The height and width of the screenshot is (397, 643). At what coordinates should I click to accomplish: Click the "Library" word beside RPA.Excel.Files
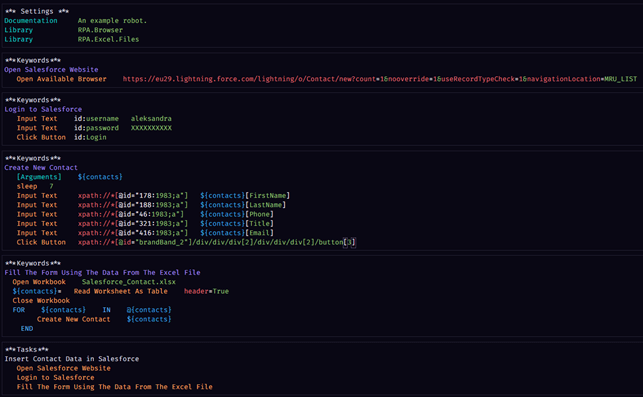coord(18,39)
